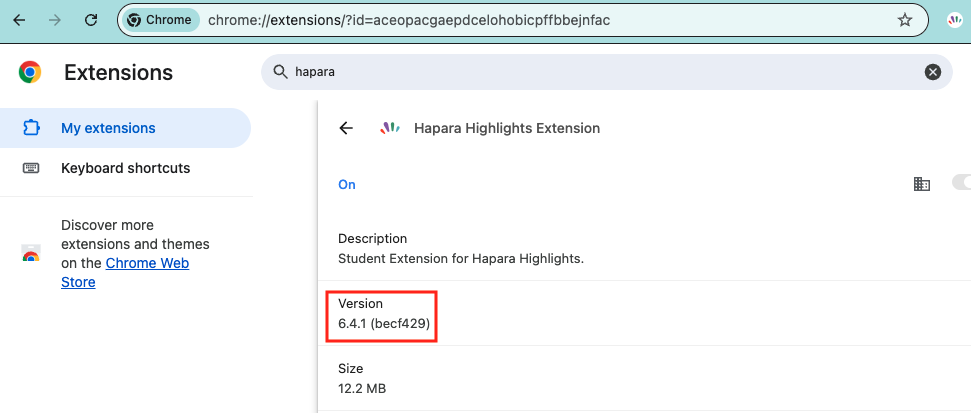Click the Hapara Highlights logo icon

(x=389, y=128)
